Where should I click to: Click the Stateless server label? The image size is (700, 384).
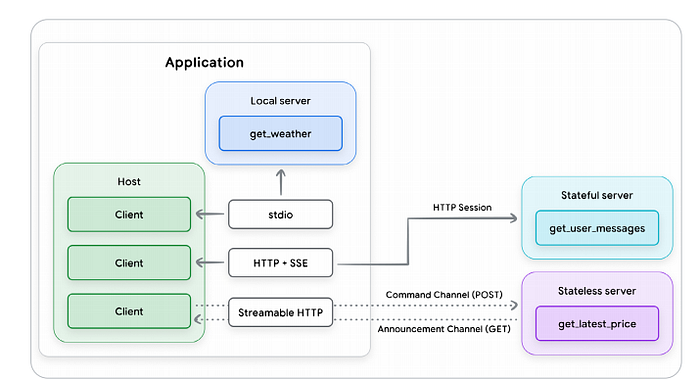[597, 291]
